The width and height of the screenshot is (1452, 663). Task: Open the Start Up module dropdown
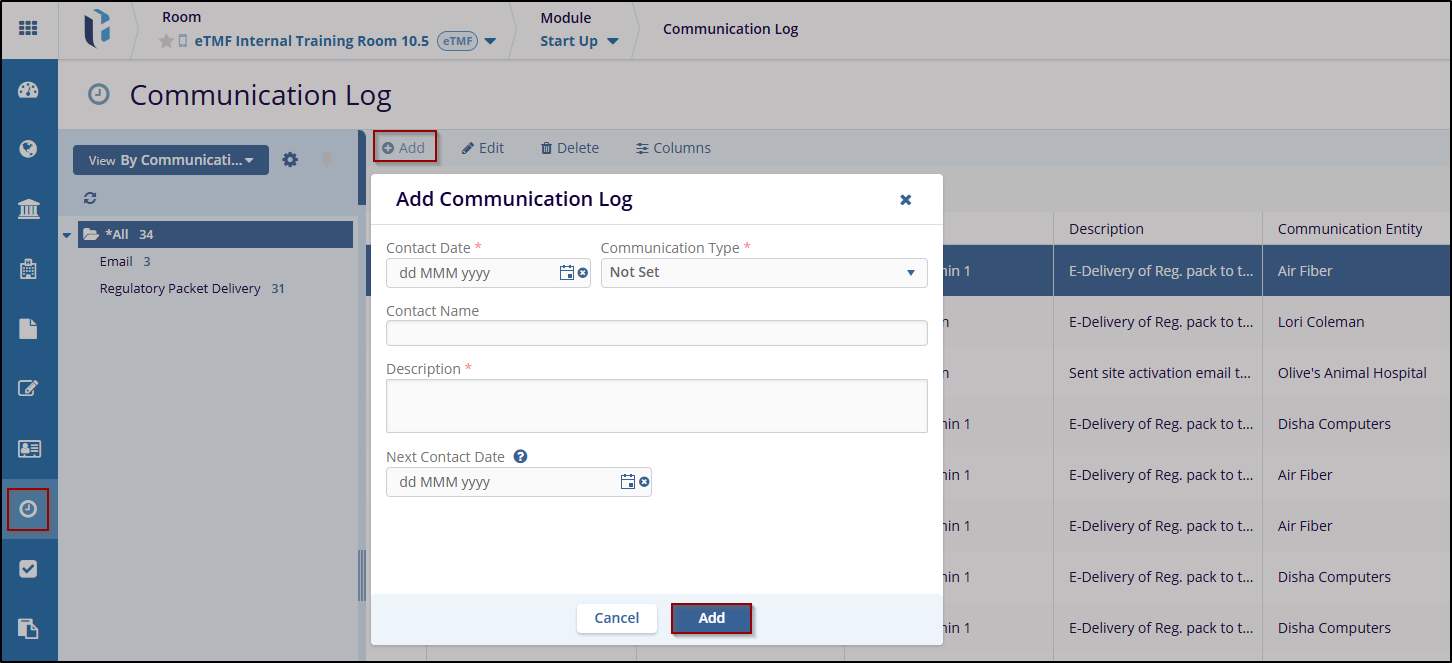[x=579, y=41]
